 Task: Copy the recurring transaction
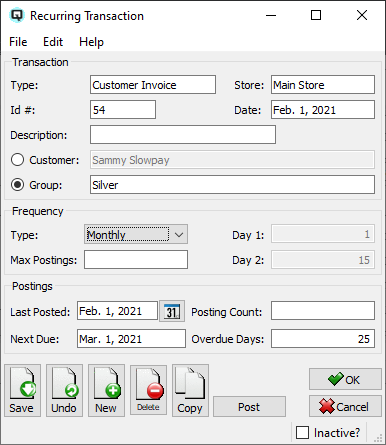coord(190,390)
